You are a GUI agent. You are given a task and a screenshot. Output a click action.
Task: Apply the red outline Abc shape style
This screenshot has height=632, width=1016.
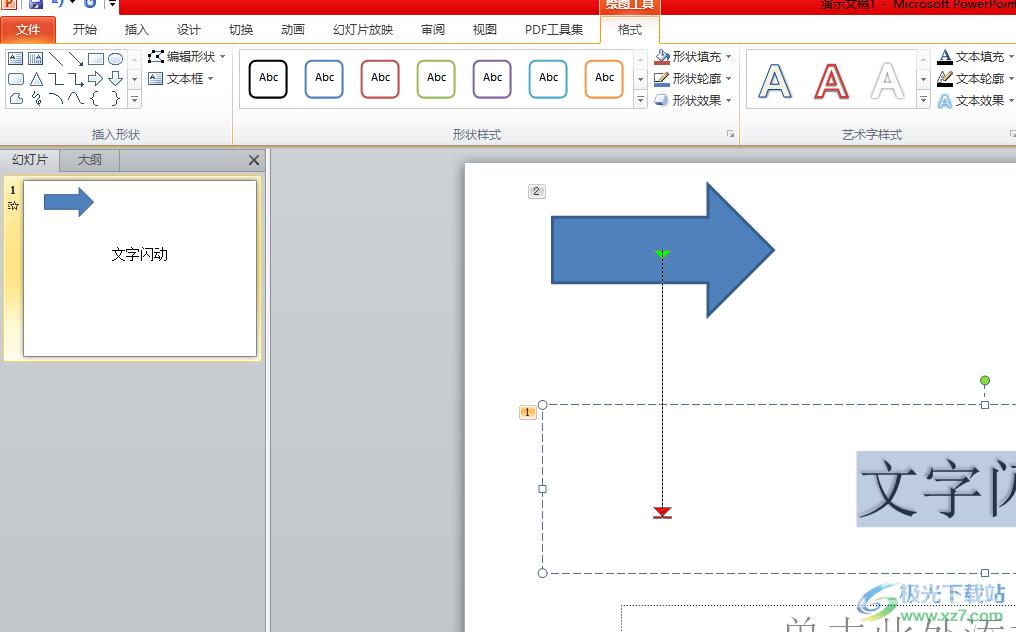point(380,78)
